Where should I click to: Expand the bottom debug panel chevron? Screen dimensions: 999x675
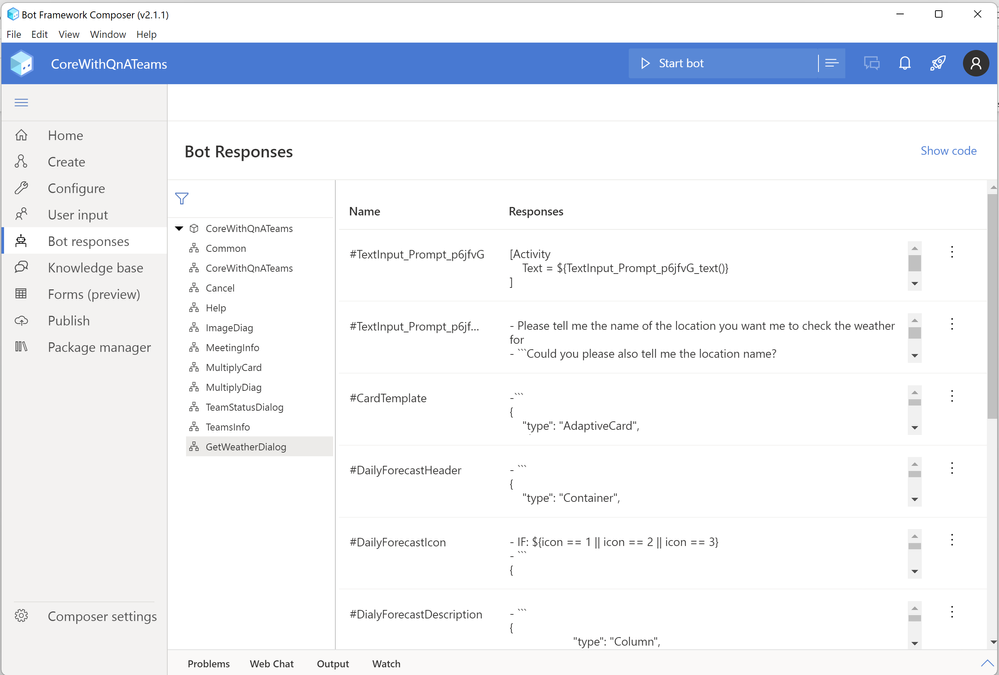(987, 663)
